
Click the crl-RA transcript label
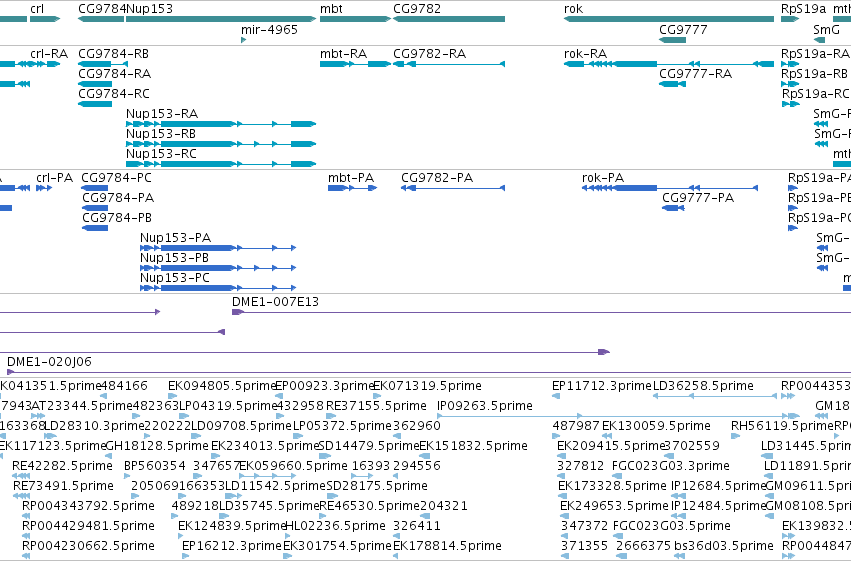coord(49,54)
